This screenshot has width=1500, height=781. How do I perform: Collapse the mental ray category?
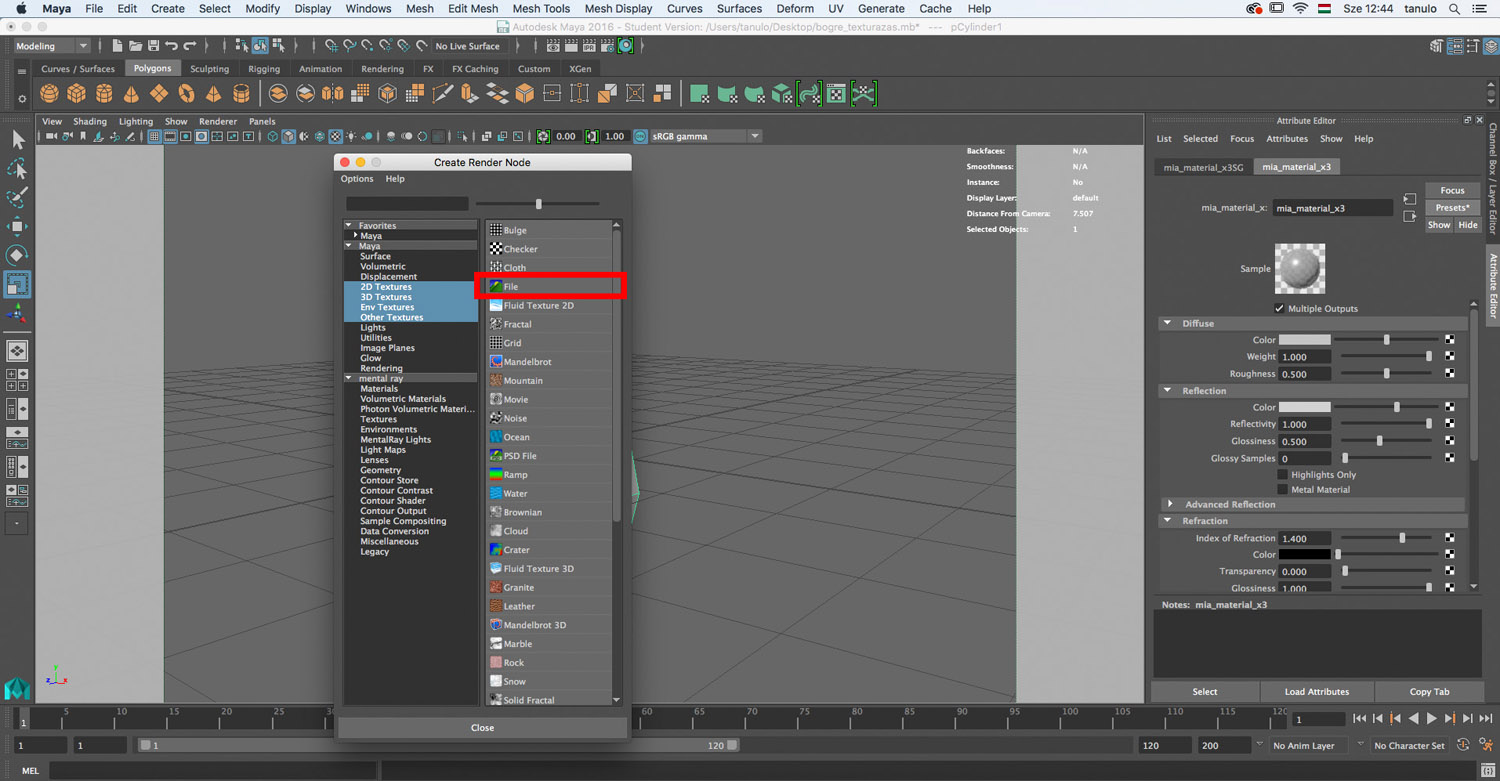pos(349,379)
